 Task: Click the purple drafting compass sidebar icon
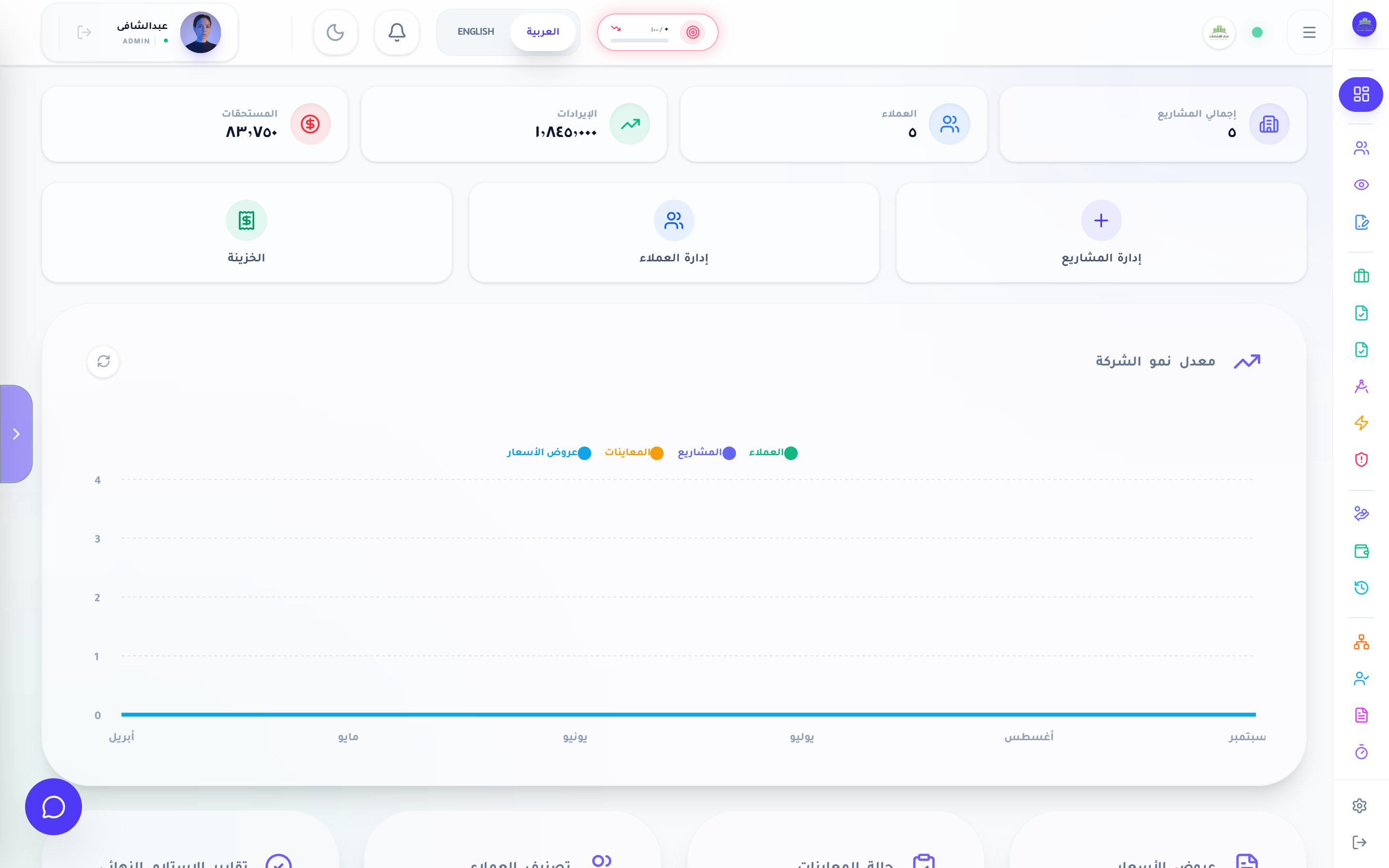click(1361, 386)
